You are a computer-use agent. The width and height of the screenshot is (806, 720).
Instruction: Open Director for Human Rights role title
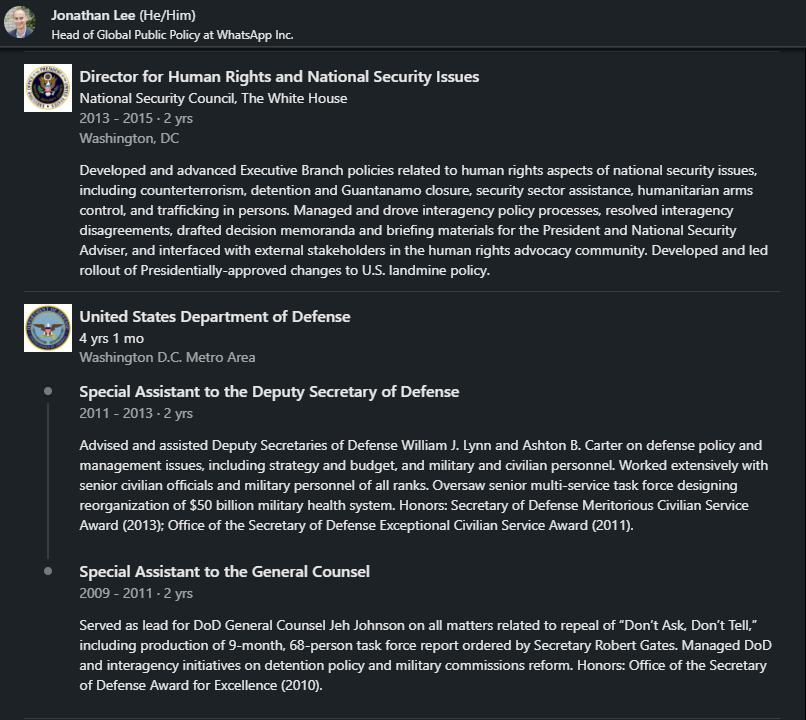(x=279, y=77)
